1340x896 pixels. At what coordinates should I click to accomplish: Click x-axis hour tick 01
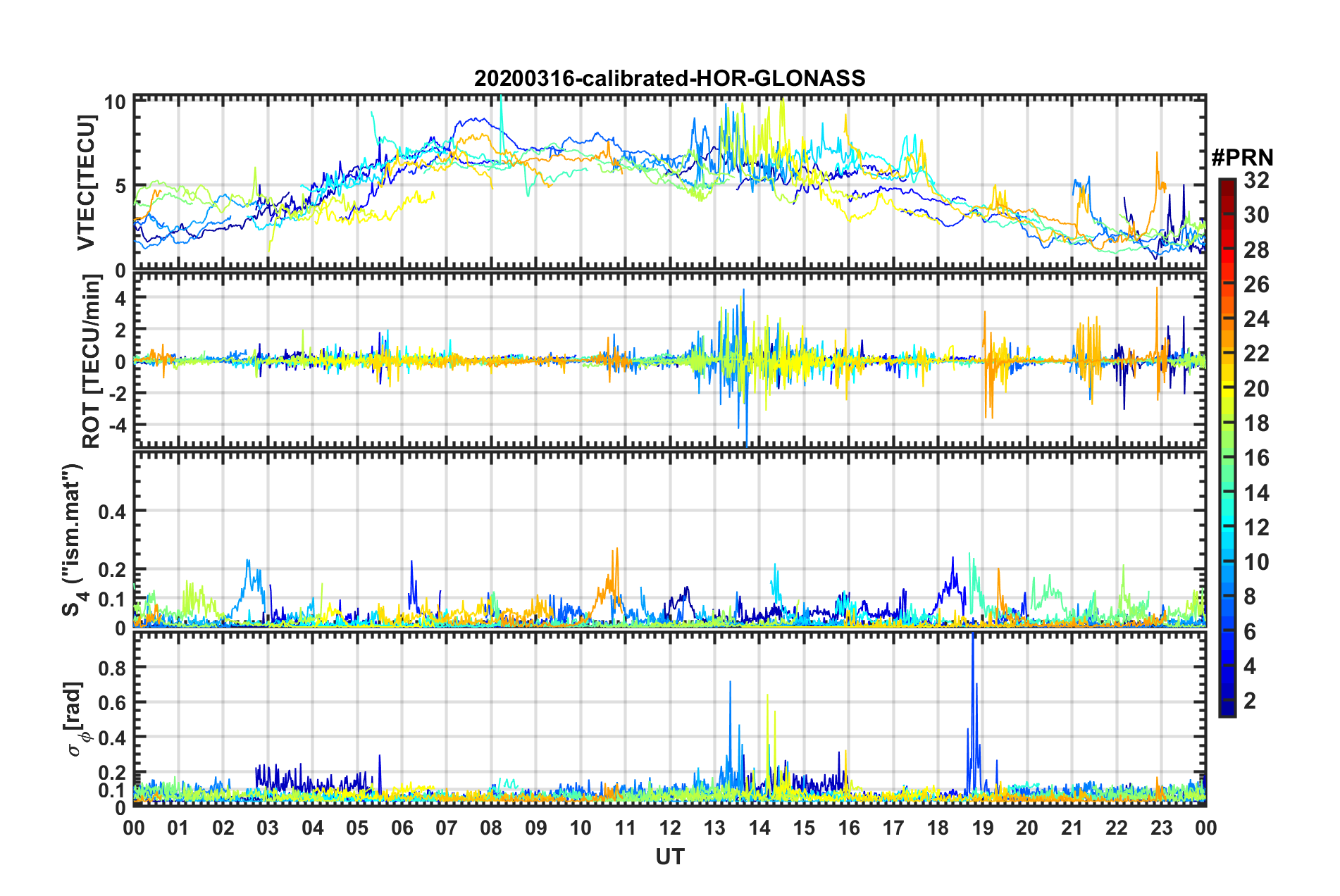coord(178,828)
